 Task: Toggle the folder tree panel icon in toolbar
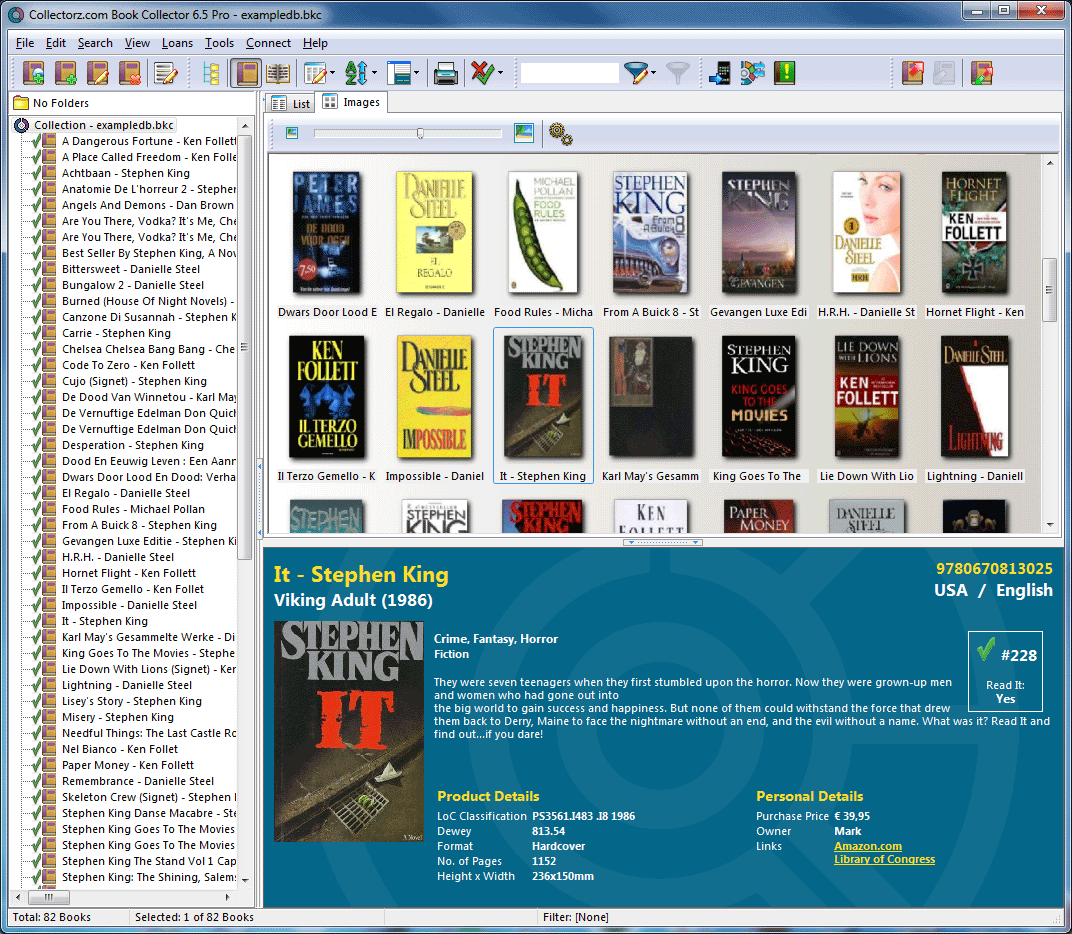point(212,72)
